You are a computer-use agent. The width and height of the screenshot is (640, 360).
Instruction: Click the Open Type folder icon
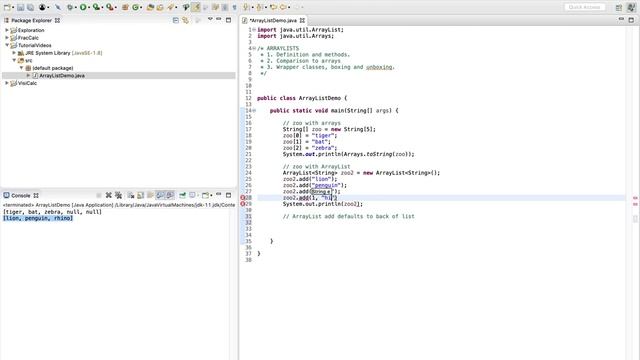pos(150,7)
